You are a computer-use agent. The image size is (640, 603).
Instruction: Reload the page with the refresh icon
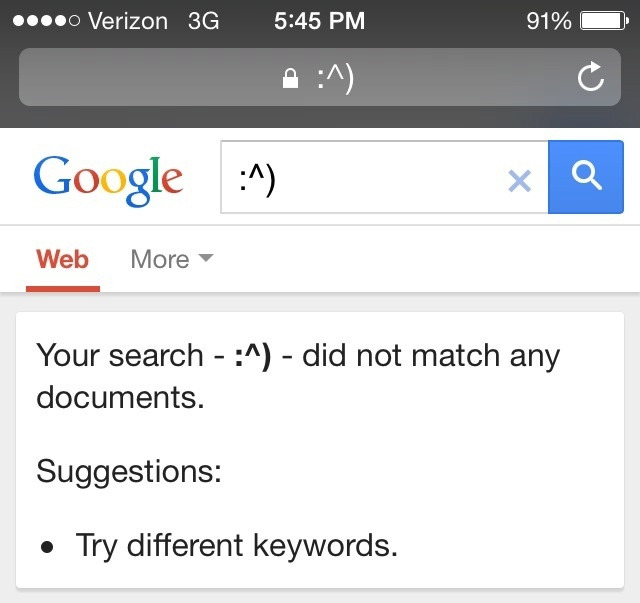(591, 77)
